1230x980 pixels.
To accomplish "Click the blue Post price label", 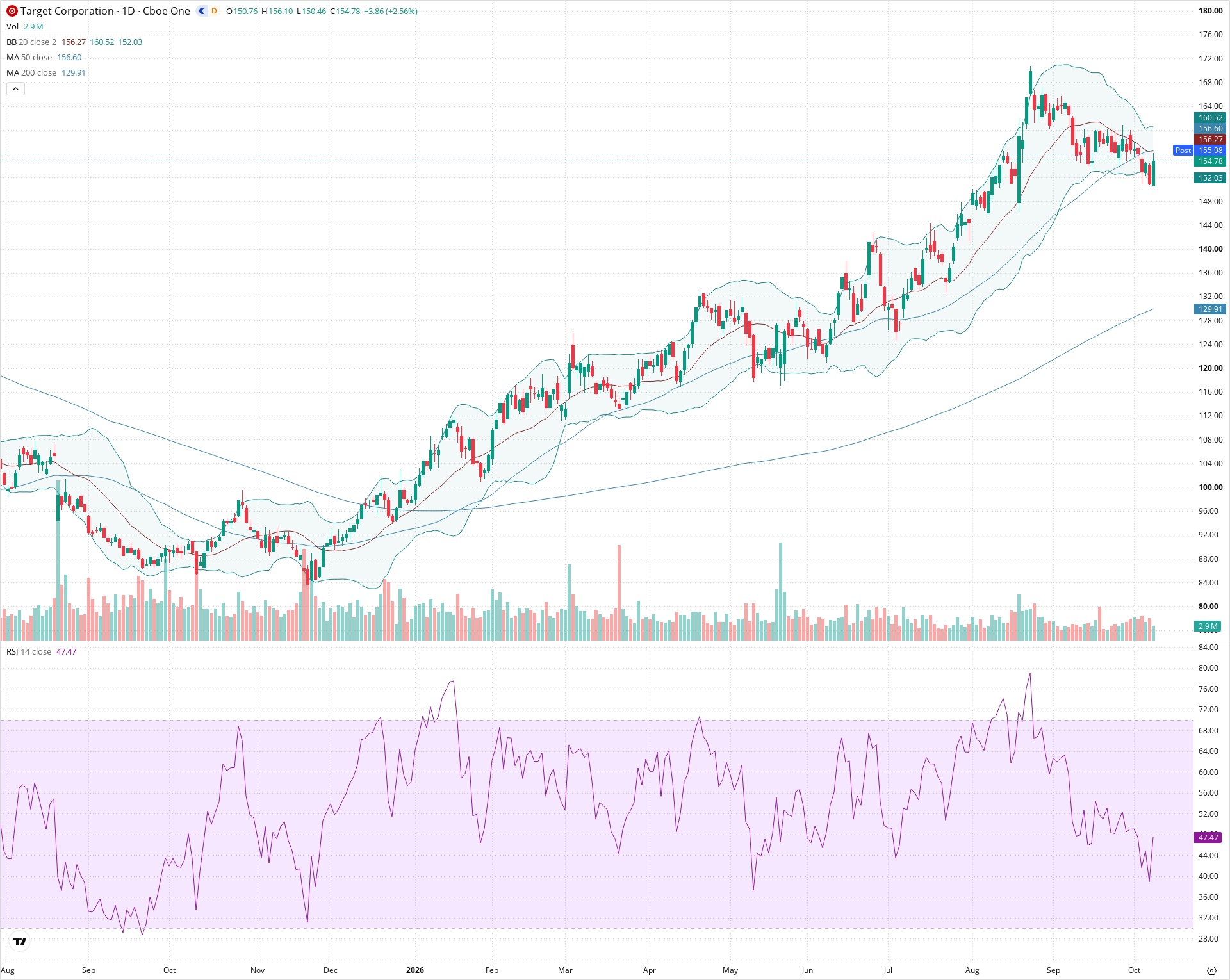I will click(1183, 151).
